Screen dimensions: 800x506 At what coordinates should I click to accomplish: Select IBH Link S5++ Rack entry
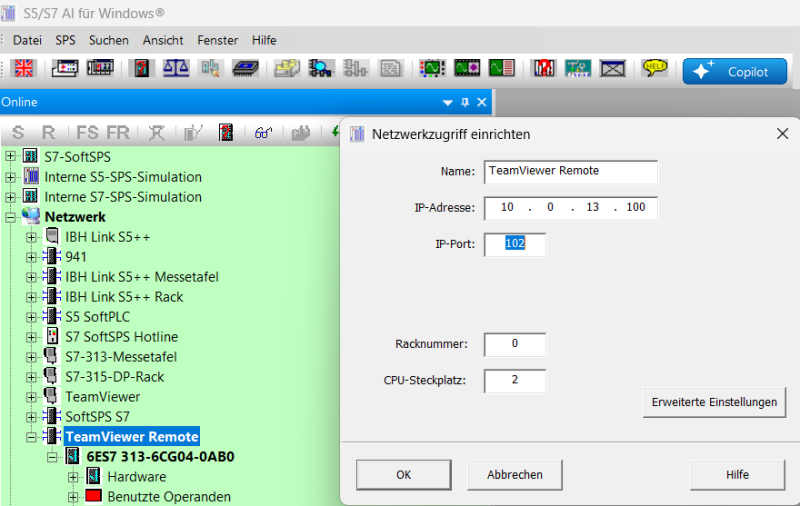click(124, 297)
